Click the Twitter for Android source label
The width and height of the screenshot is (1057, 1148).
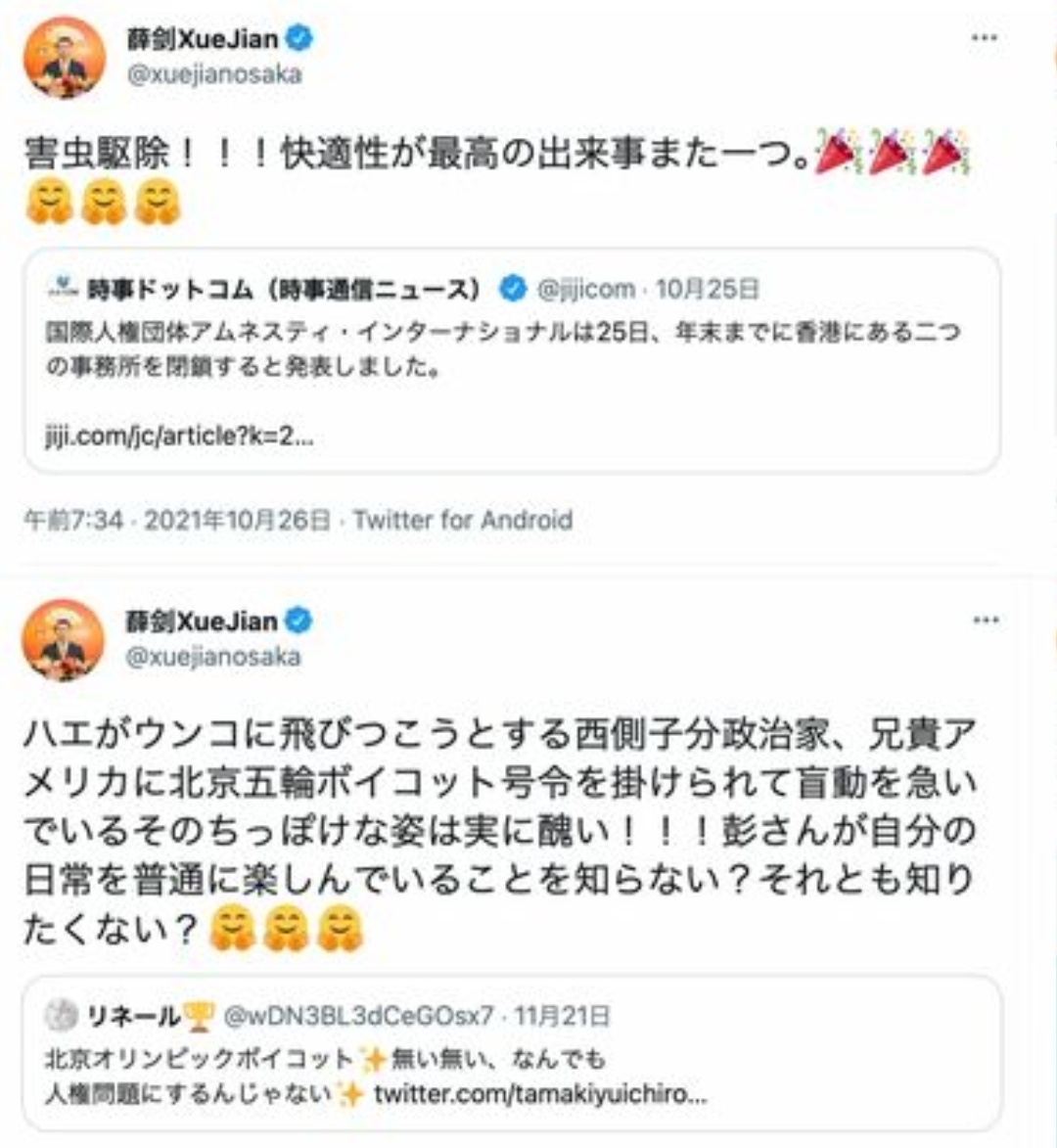click(x=463, y=520)
